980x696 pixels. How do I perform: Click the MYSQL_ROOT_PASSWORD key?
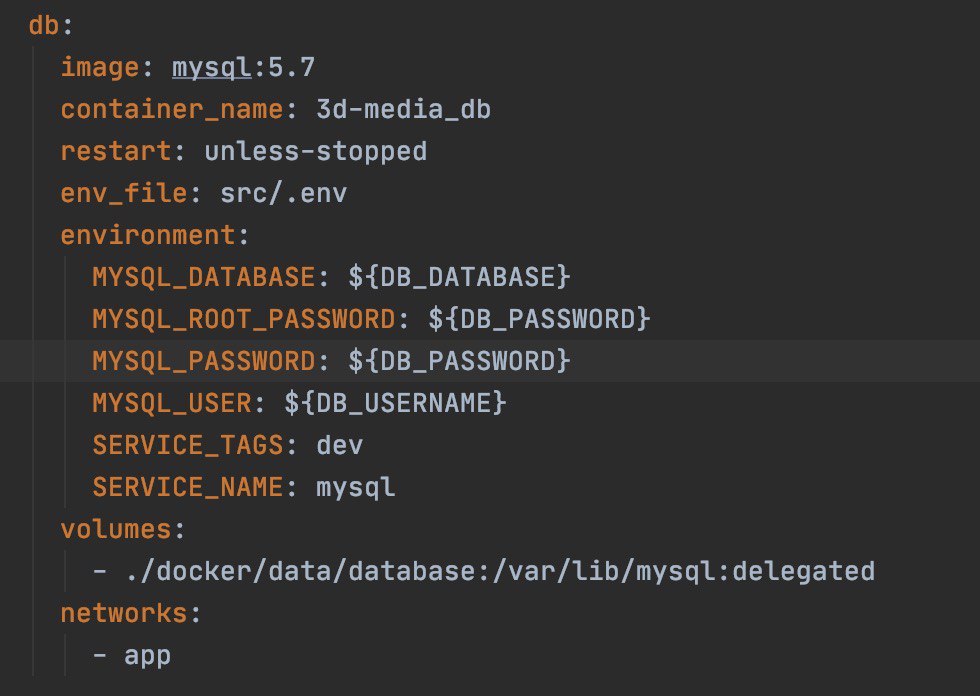click(244, 319)
